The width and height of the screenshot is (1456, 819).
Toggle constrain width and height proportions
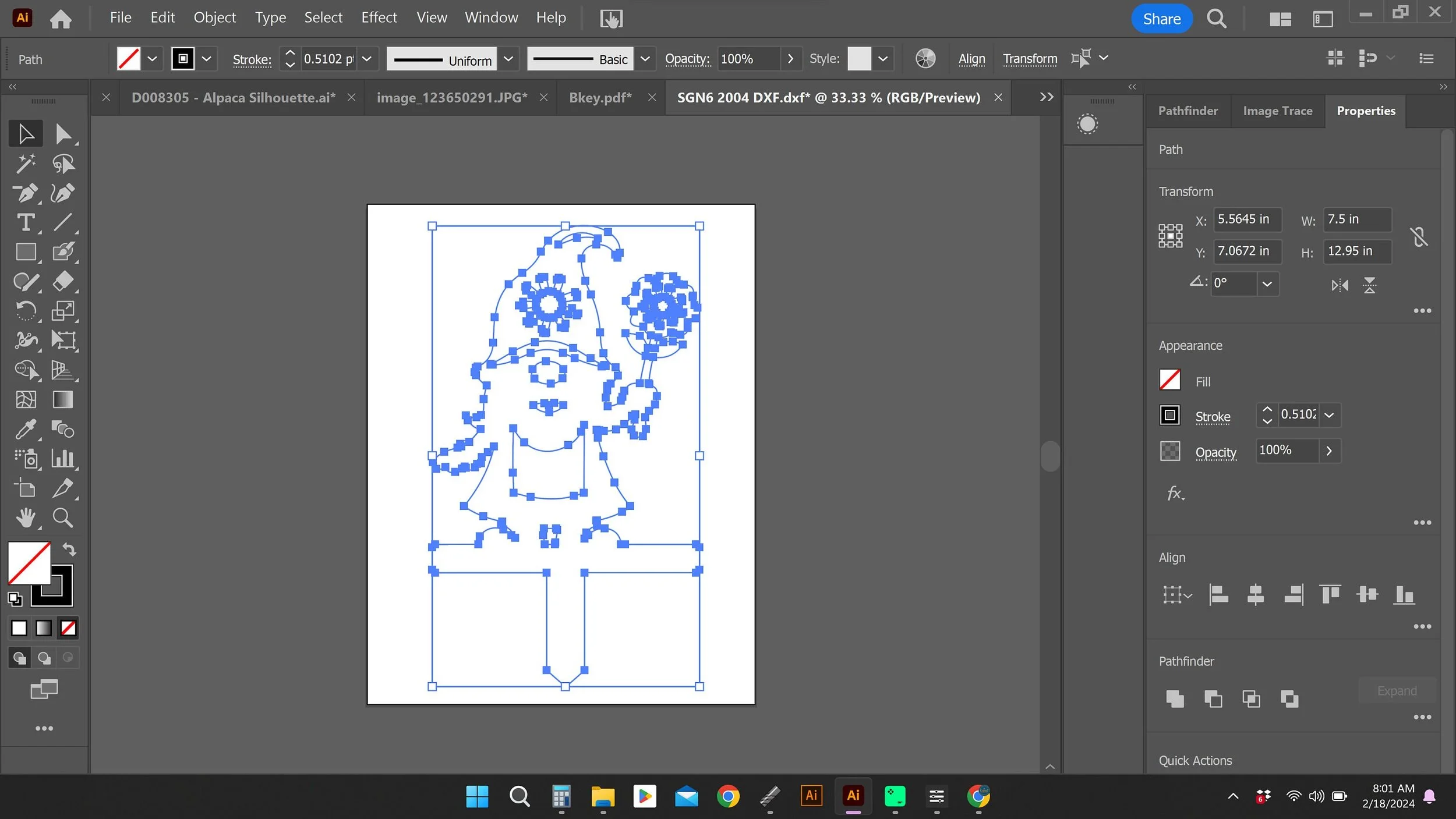1419,236
